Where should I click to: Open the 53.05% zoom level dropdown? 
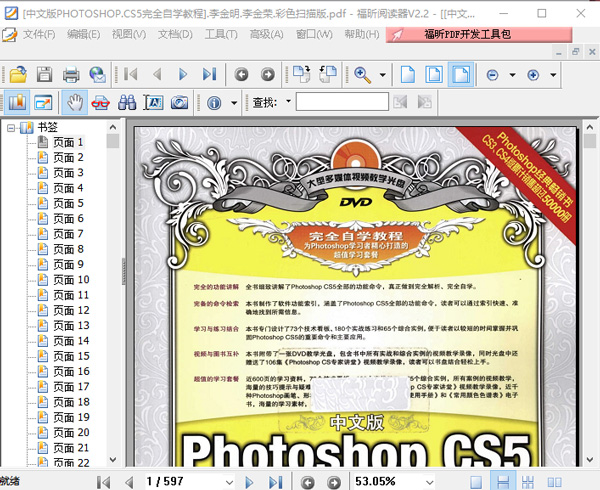click(430, 482)
